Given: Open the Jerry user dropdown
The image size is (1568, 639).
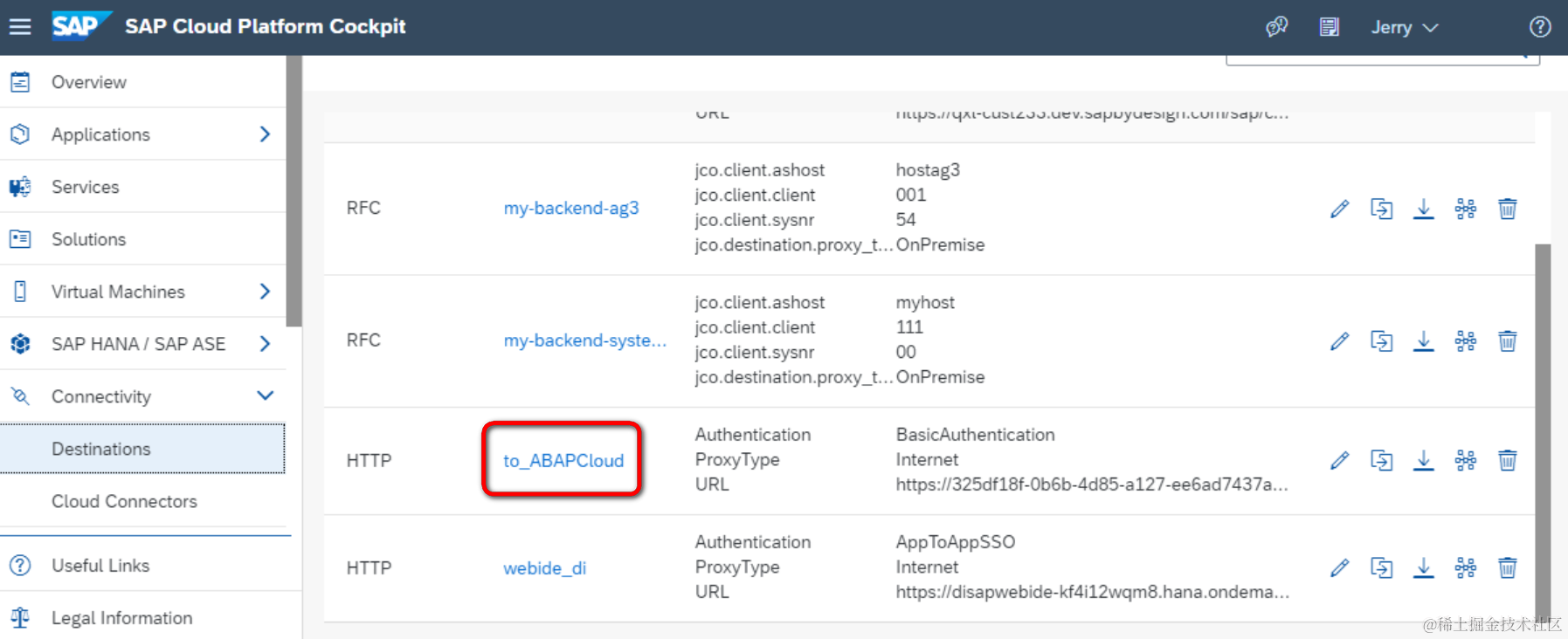Looking at the screenshot, I should point(1404,27).
